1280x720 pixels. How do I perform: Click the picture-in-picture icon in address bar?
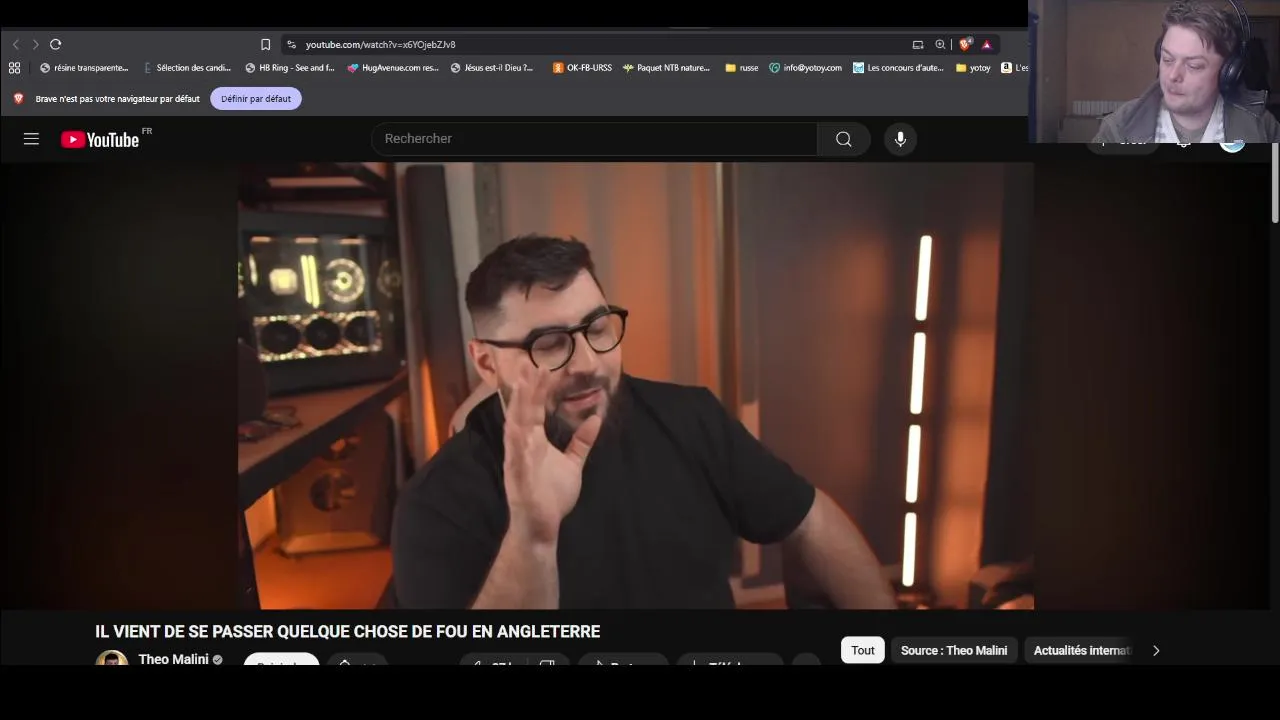(917, 44)
